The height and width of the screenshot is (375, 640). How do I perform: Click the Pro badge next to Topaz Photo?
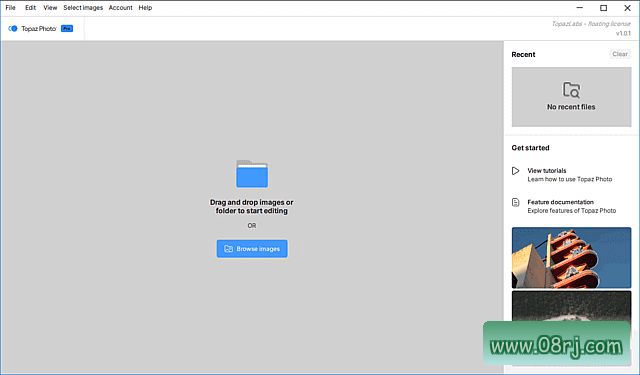pos(67,29)
